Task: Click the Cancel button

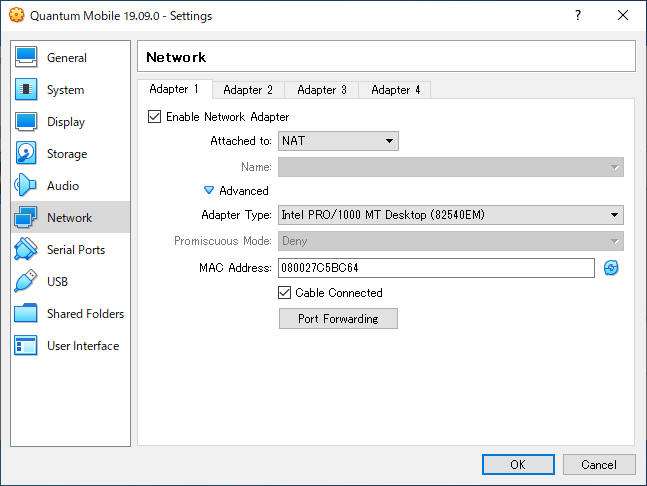Action: point(599,465)
